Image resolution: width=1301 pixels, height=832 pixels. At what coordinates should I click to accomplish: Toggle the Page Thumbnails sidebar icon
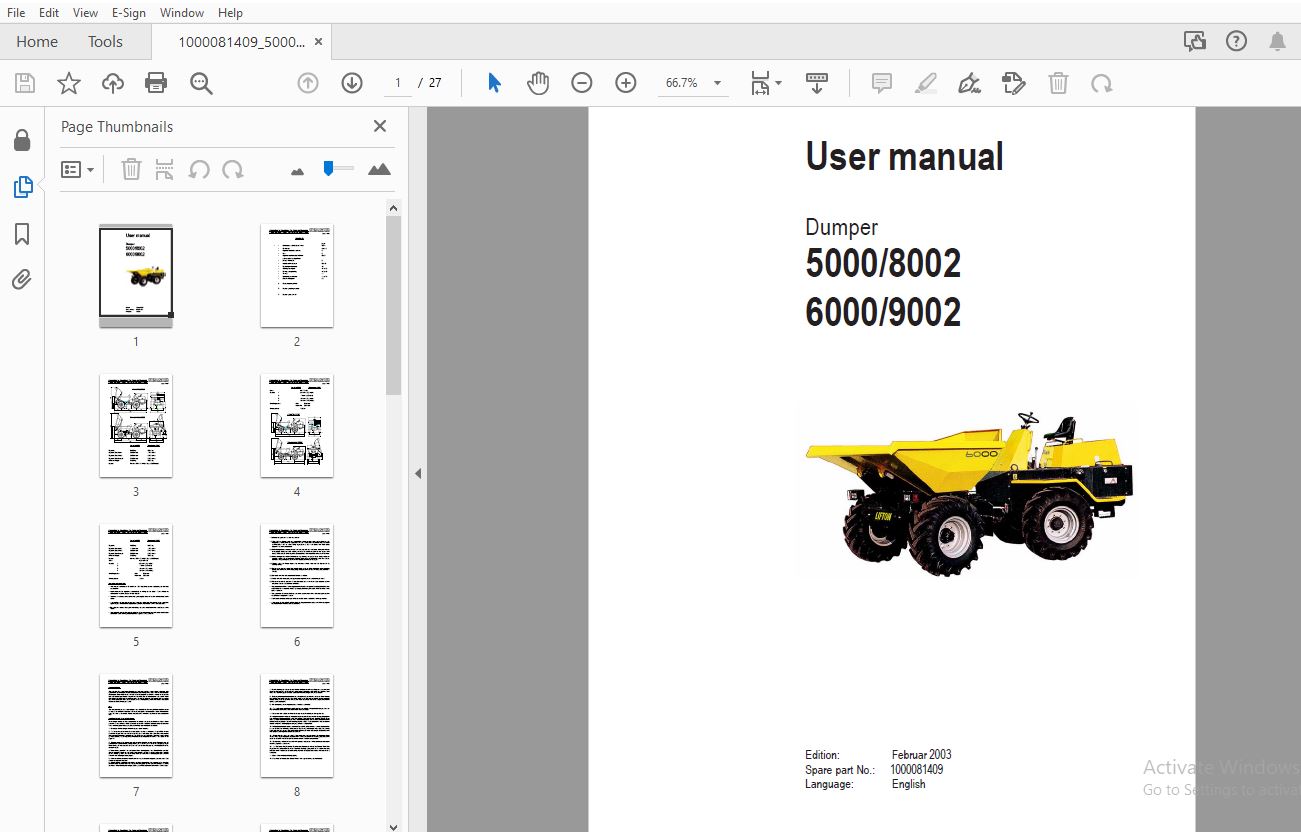(22, 187)
